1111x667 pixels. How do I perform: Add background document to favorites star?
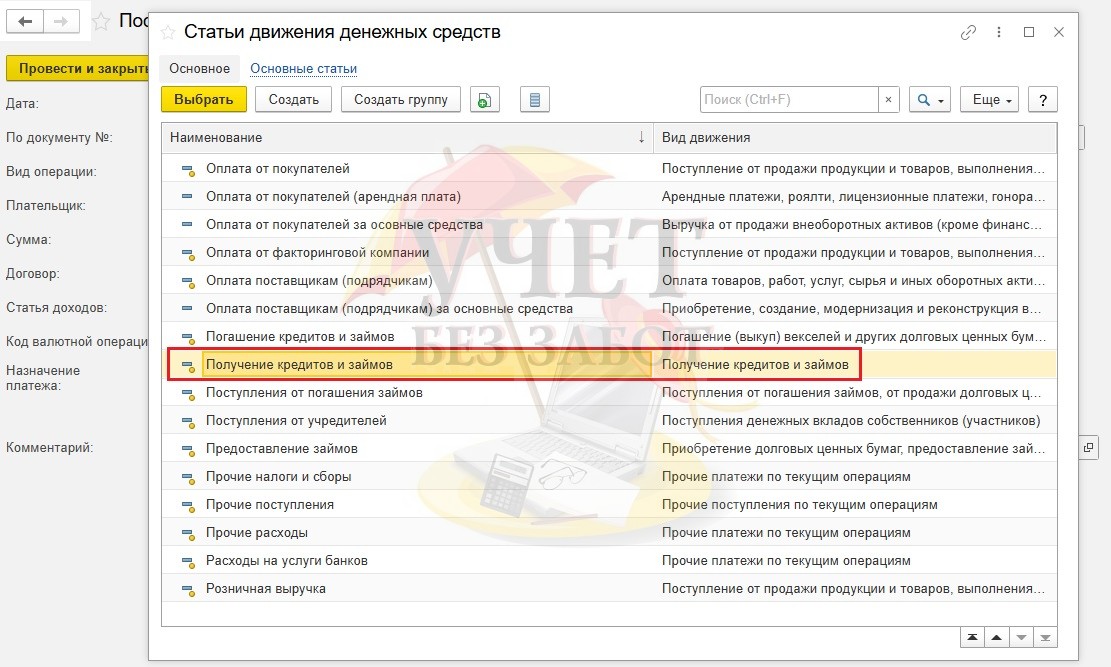click(x=102, y=21)
